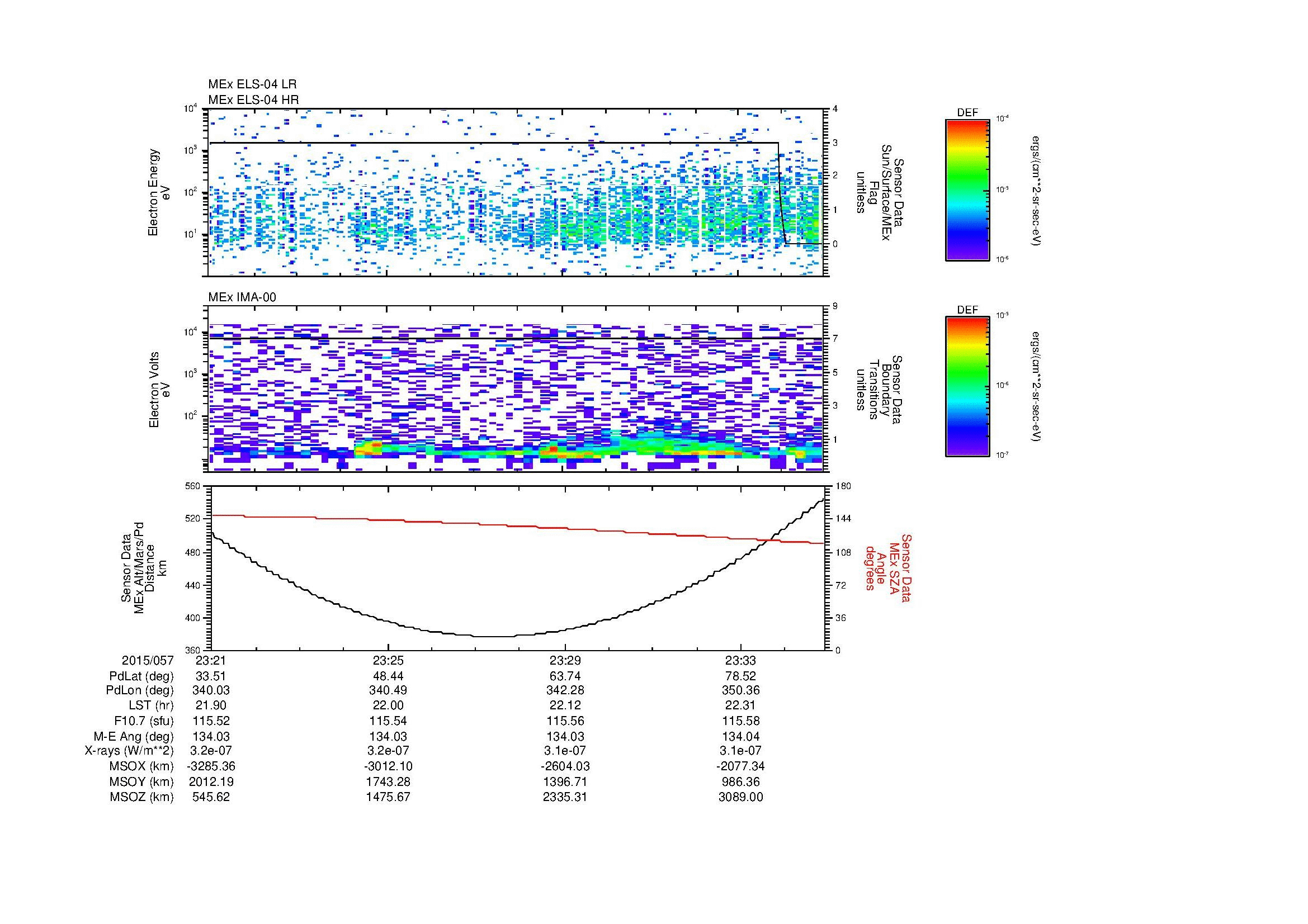Click MSOY value 986.36
The height and width of the screenshot is (924, 1308).
click(740, 781)
